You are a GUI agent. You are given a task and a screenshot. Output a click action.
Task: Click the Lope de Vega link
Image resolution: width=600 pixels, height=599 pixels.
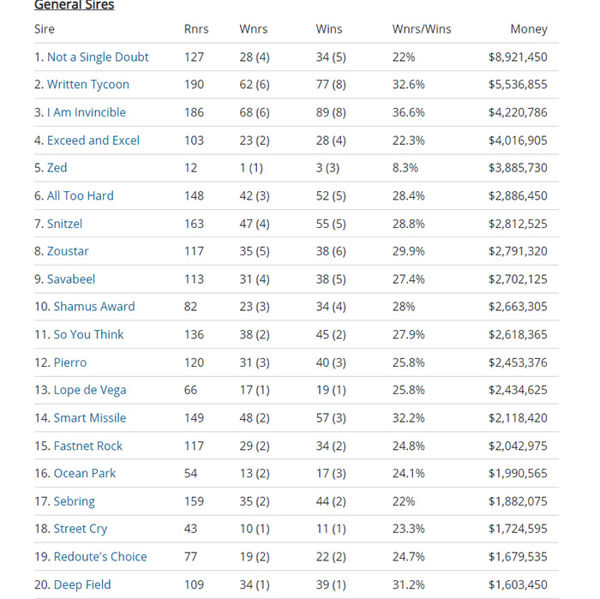[90, 390]
